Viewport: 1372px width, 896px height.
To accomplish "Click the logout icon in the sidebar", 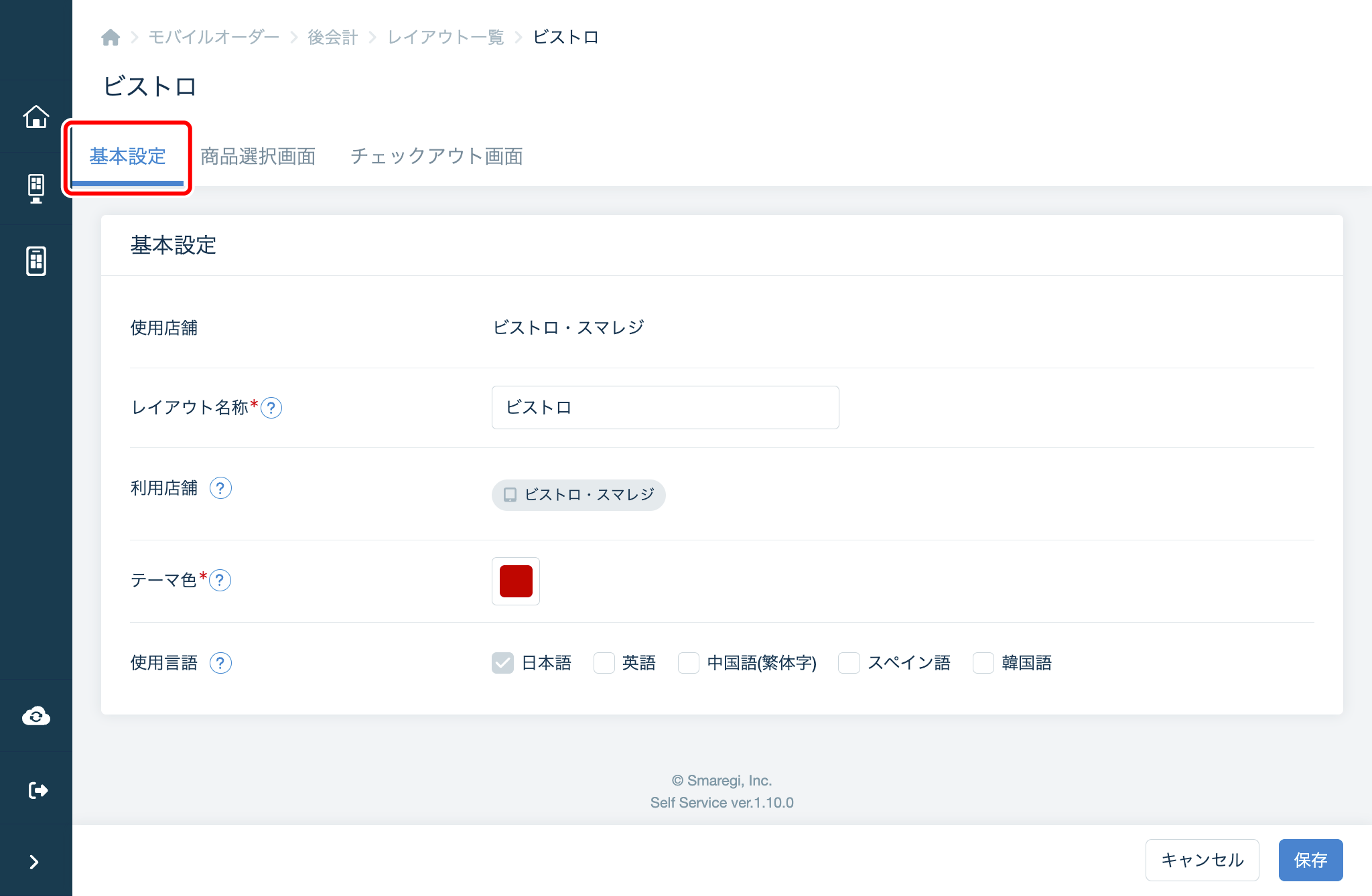I will click(36, 789).
